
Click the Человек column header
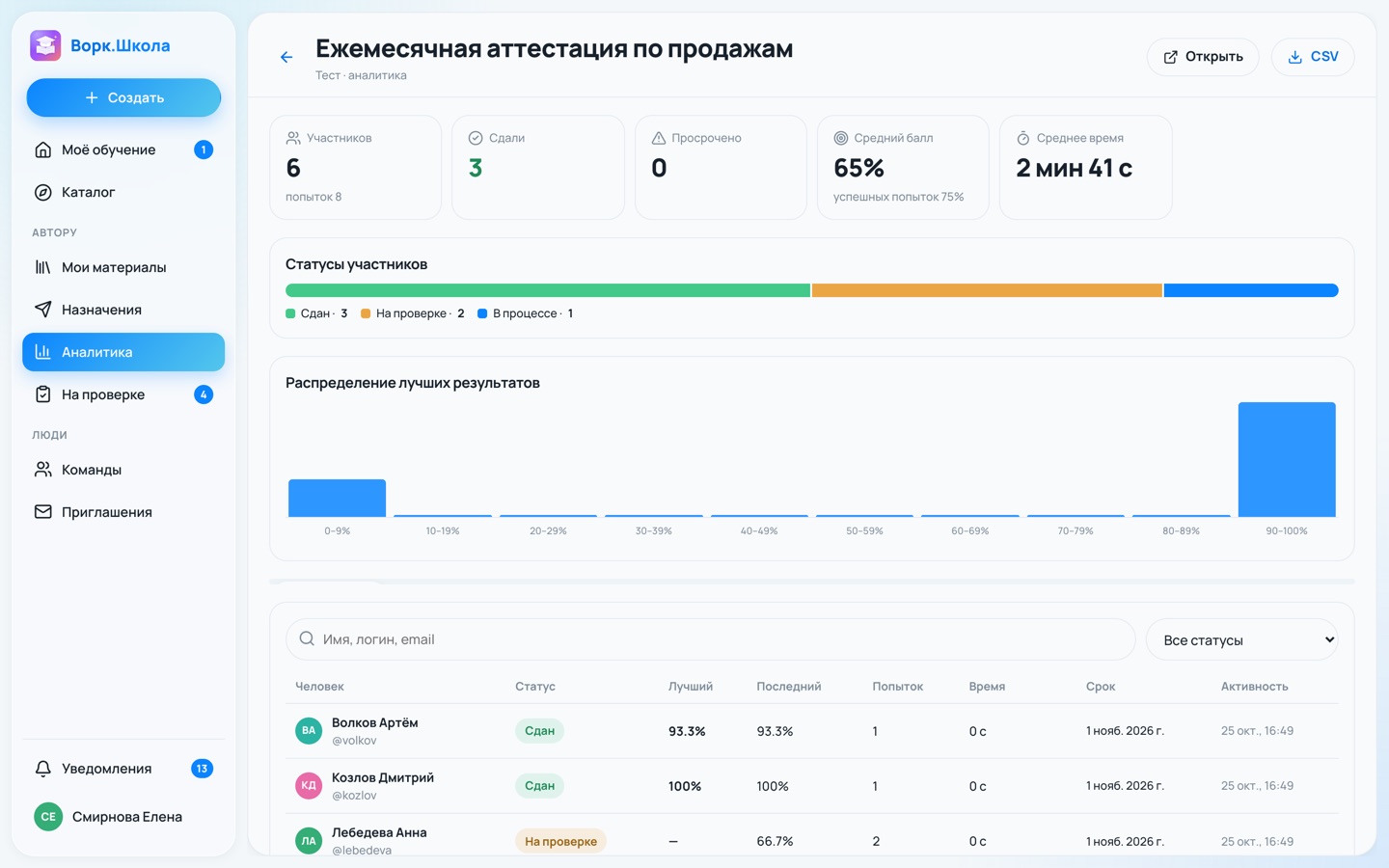point(319,687)
